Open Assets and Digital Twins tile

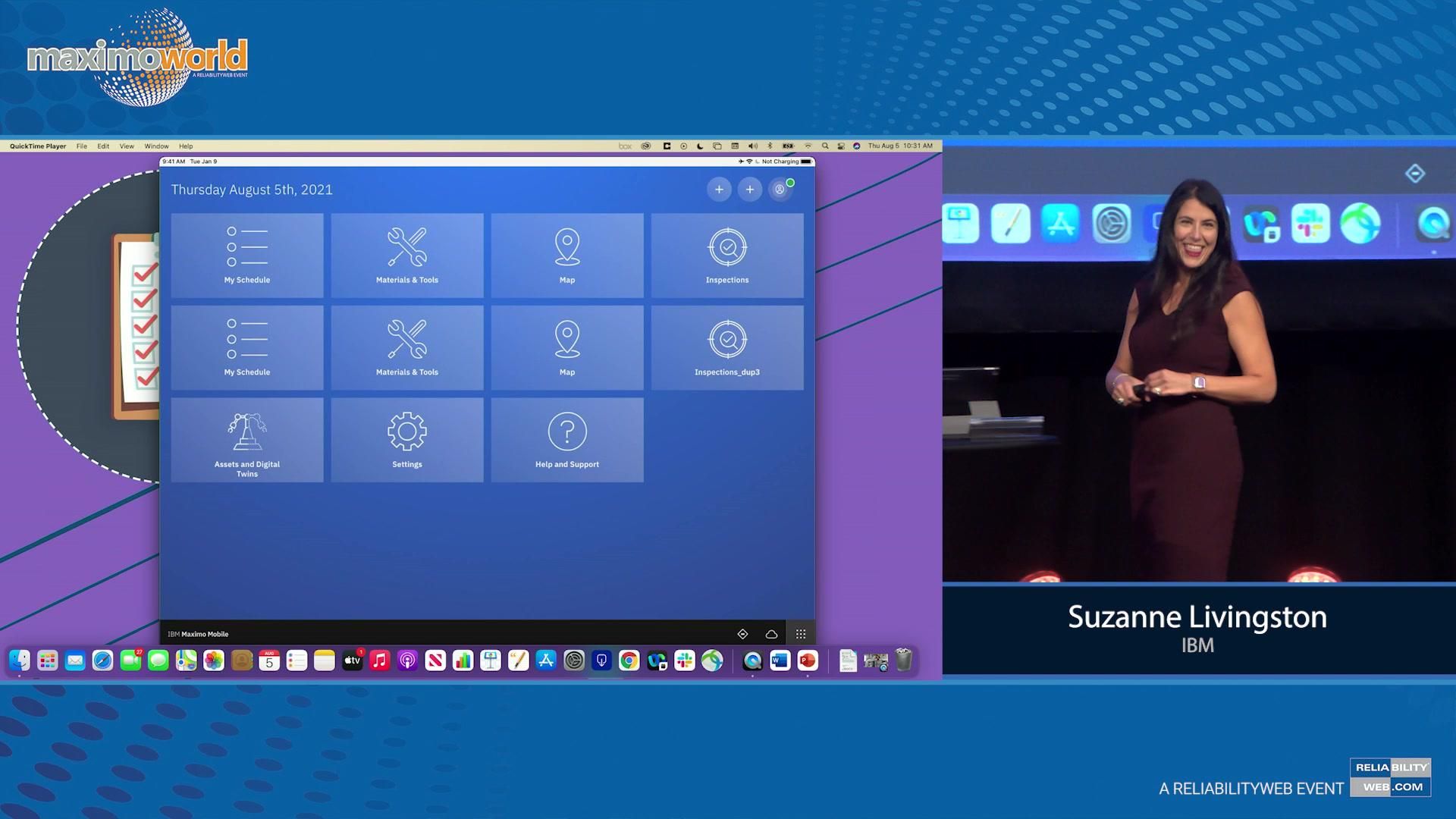[246, 440]
